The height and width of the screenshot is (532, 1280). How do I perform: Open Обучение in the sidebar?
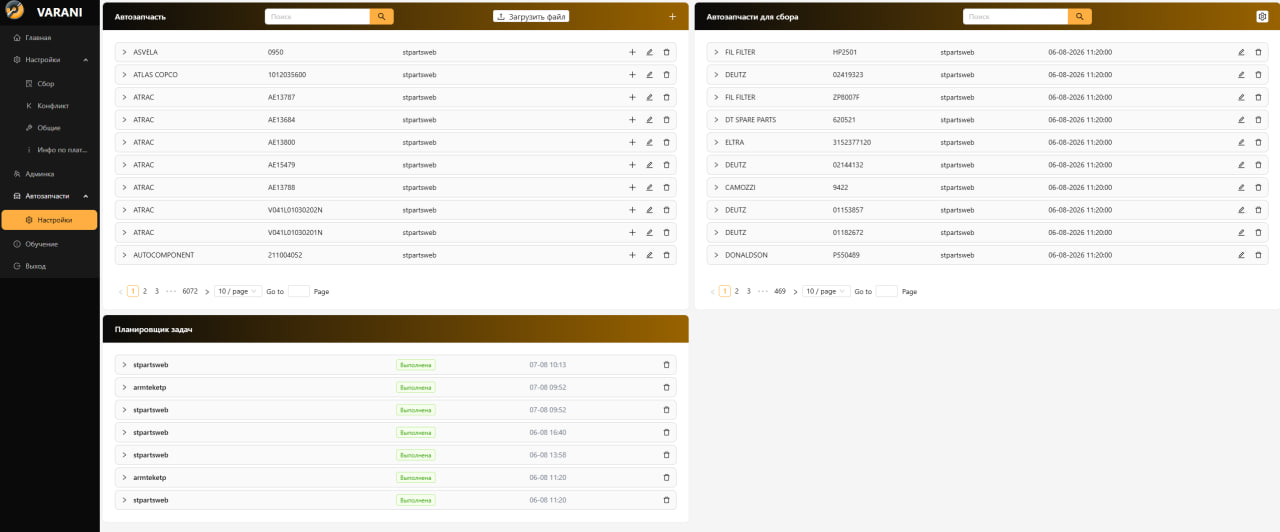[x=50, y=244]
